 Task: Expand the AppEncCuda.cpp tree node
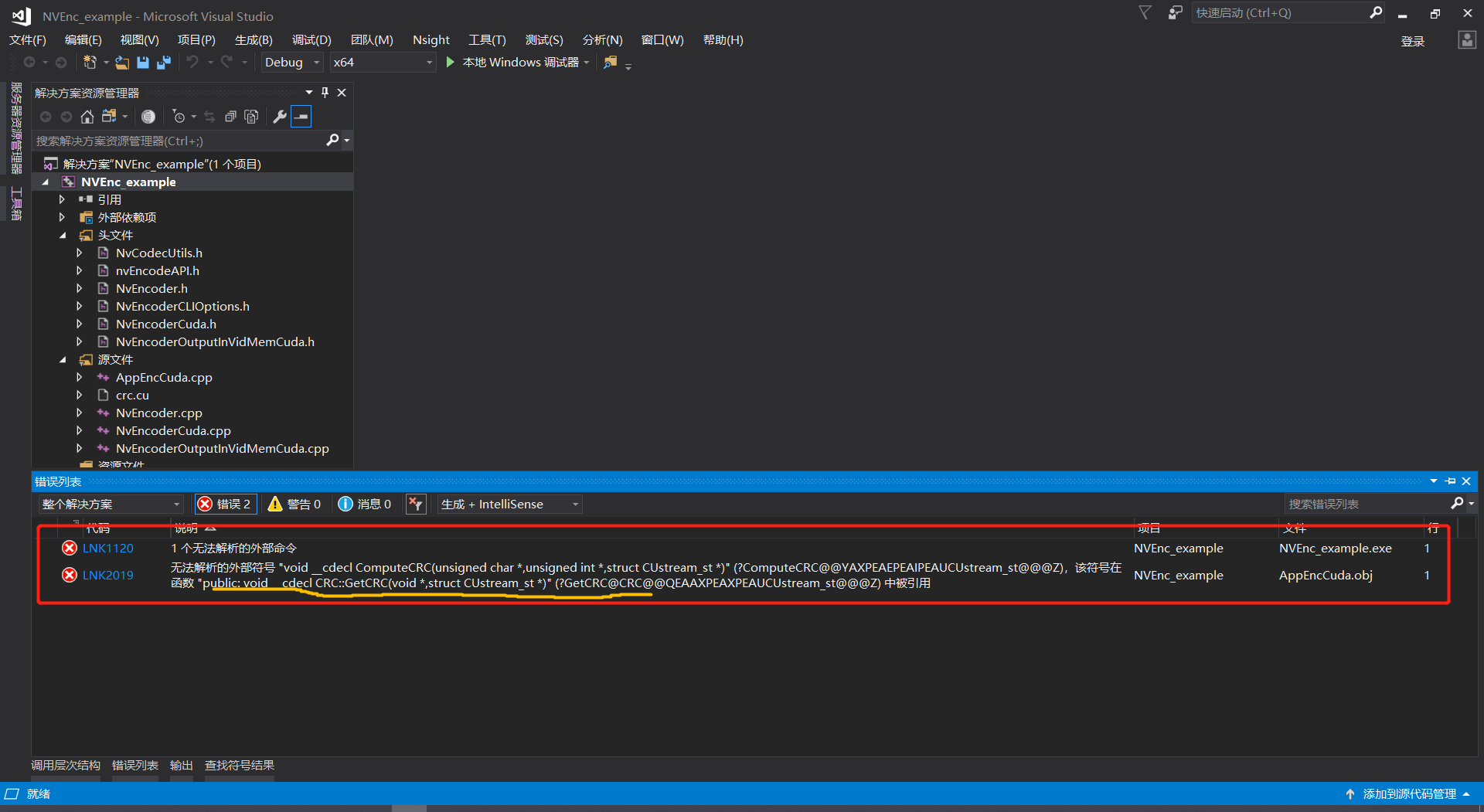(x=79, y=377)
